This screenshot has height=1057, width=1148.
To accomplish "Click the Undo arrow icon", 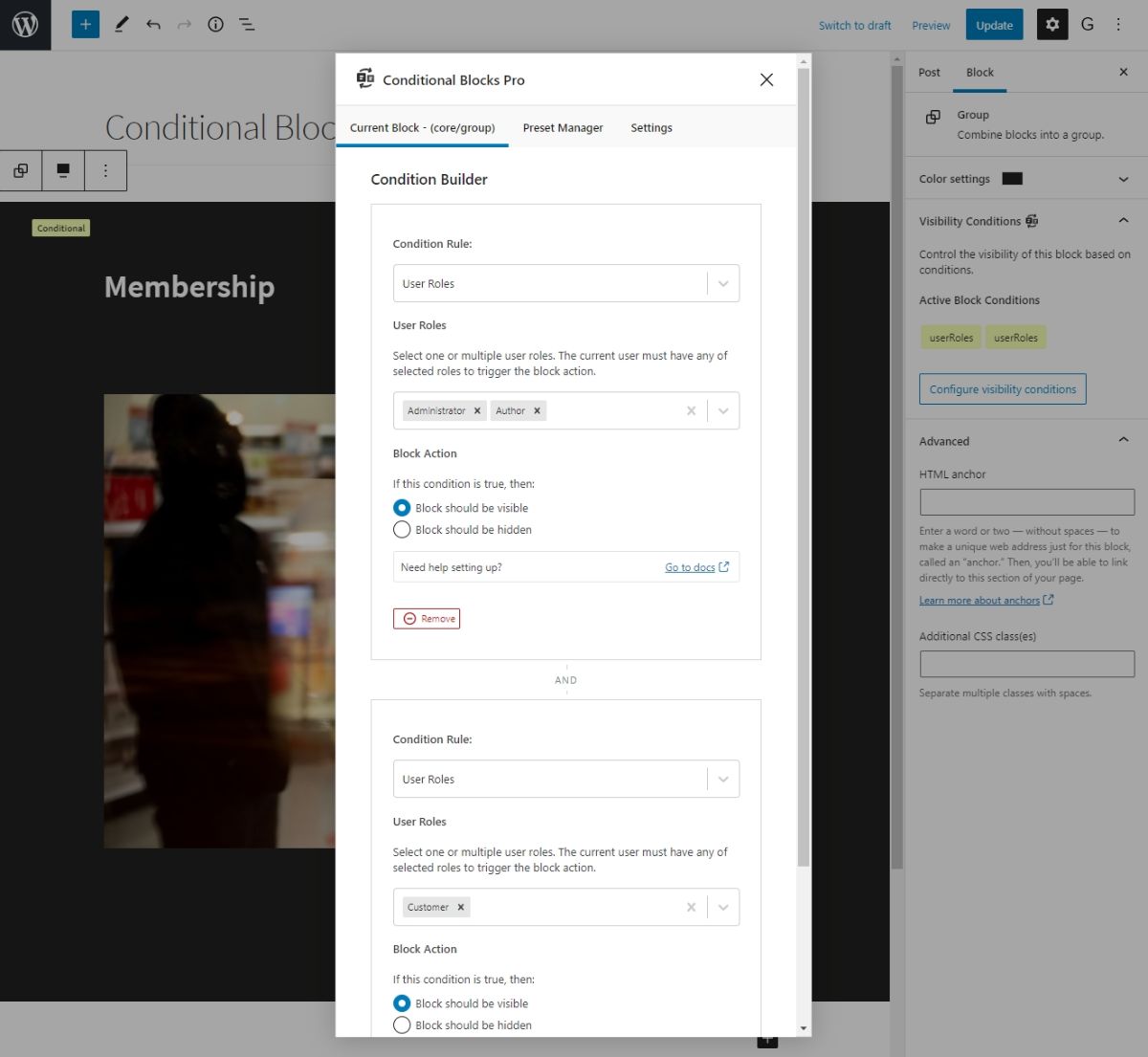I will coord(153,24).
